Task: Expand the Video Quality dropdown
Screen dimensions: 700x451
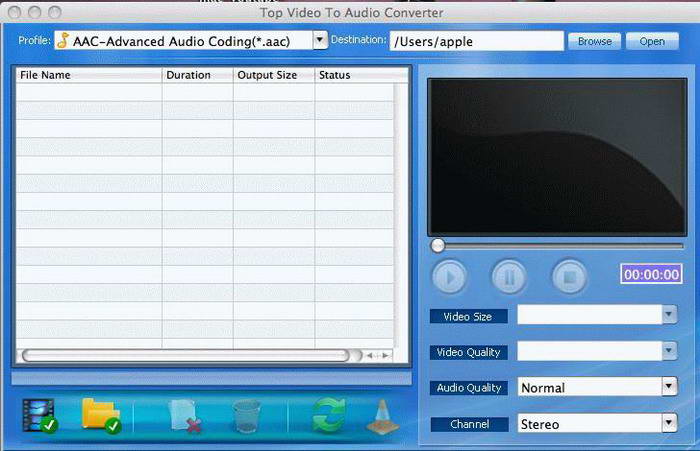Action: [669, 351]
